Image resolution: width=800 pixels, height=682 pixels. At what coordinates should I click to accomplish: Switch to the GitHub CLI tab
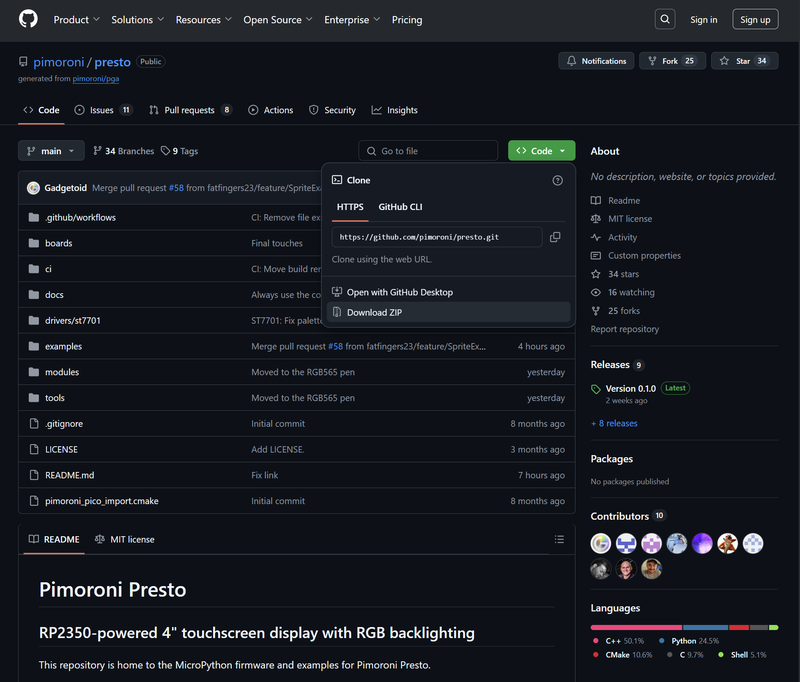[x=400, y=207]
